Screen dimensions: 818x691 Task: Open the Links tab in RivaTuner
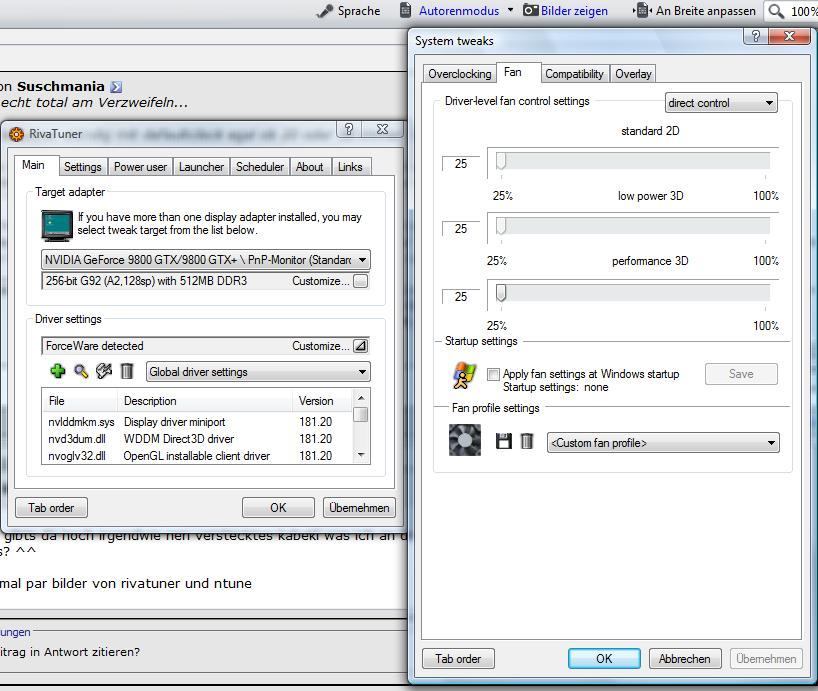click(x=350, y=167)
